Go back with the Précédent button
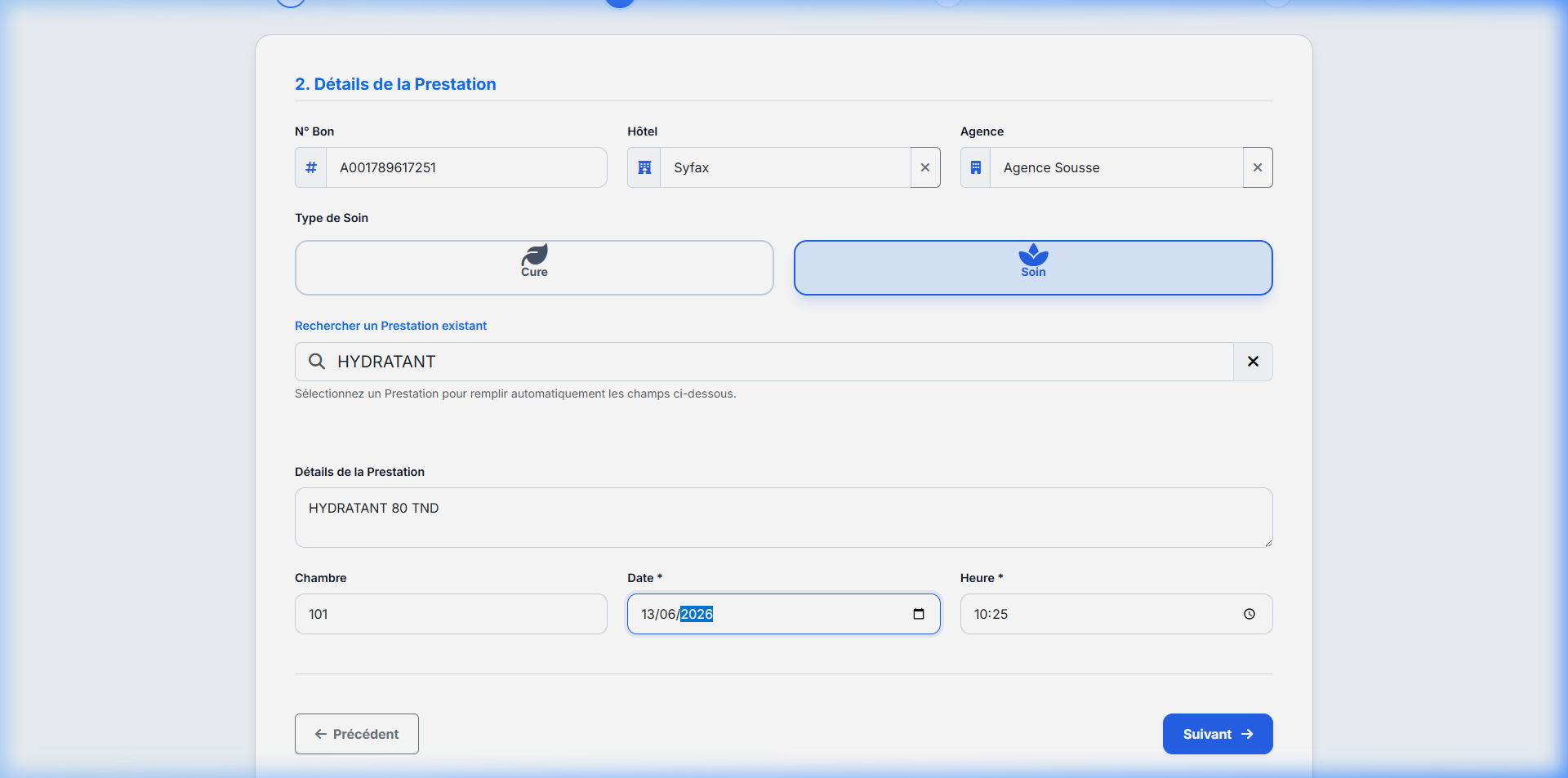Viewport: 1568px width, 778px height. pos(357,734)
